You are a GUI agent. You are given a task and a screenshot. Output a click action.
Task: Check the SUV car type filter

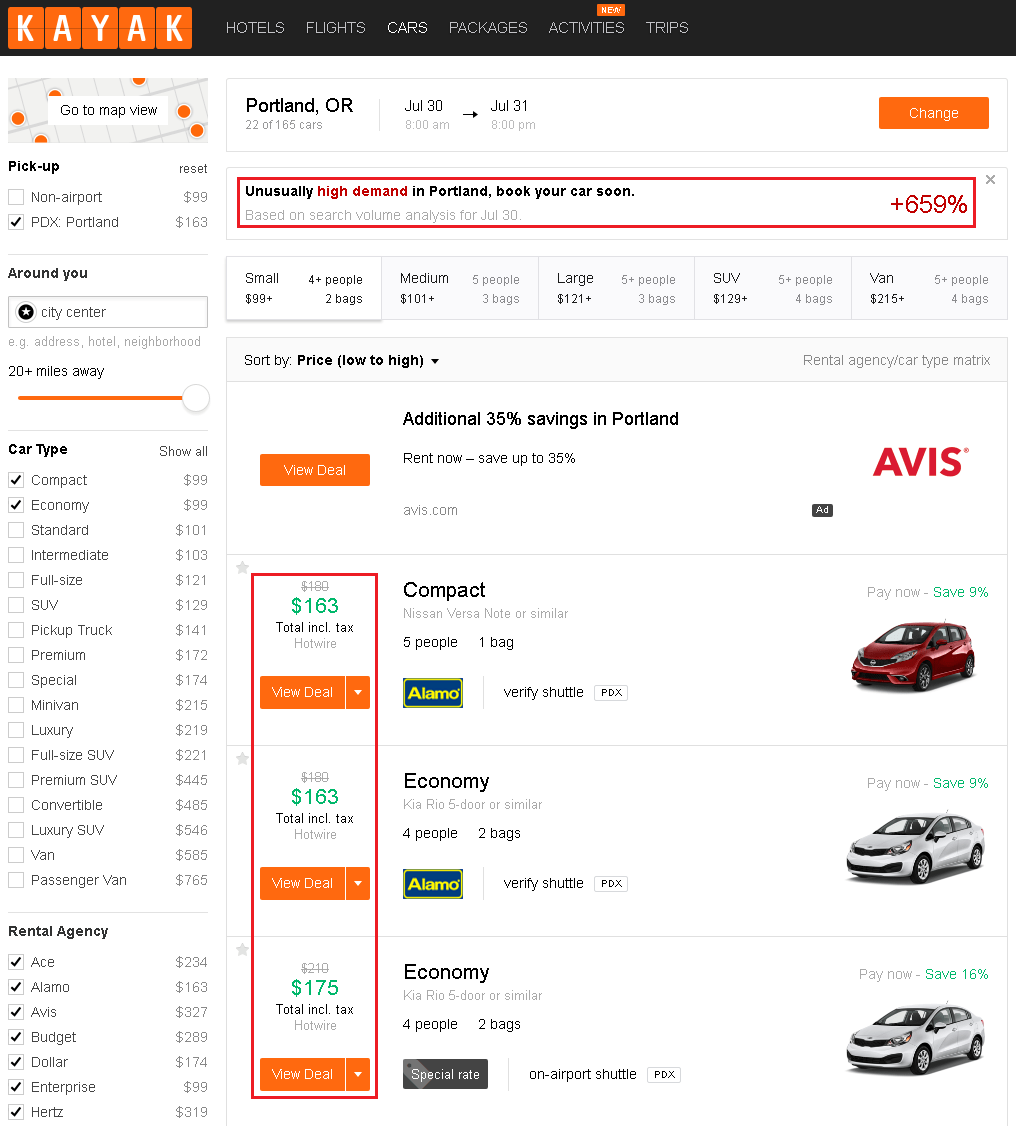pyautogui.click(x=16, y=605)
